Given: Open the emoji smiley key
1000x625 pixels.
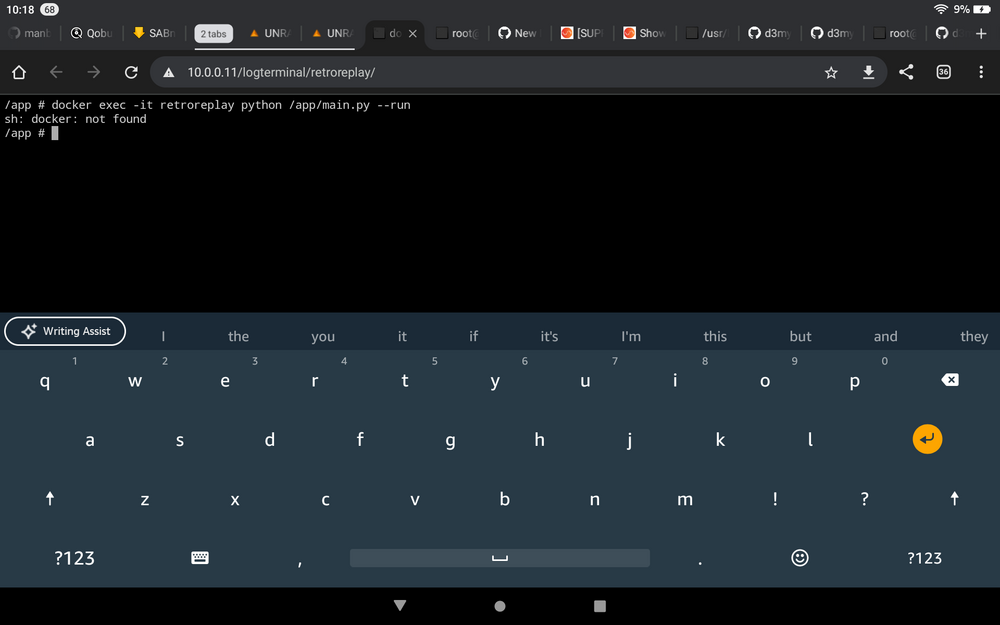Looking at the screenshot, I should point(800,558).
